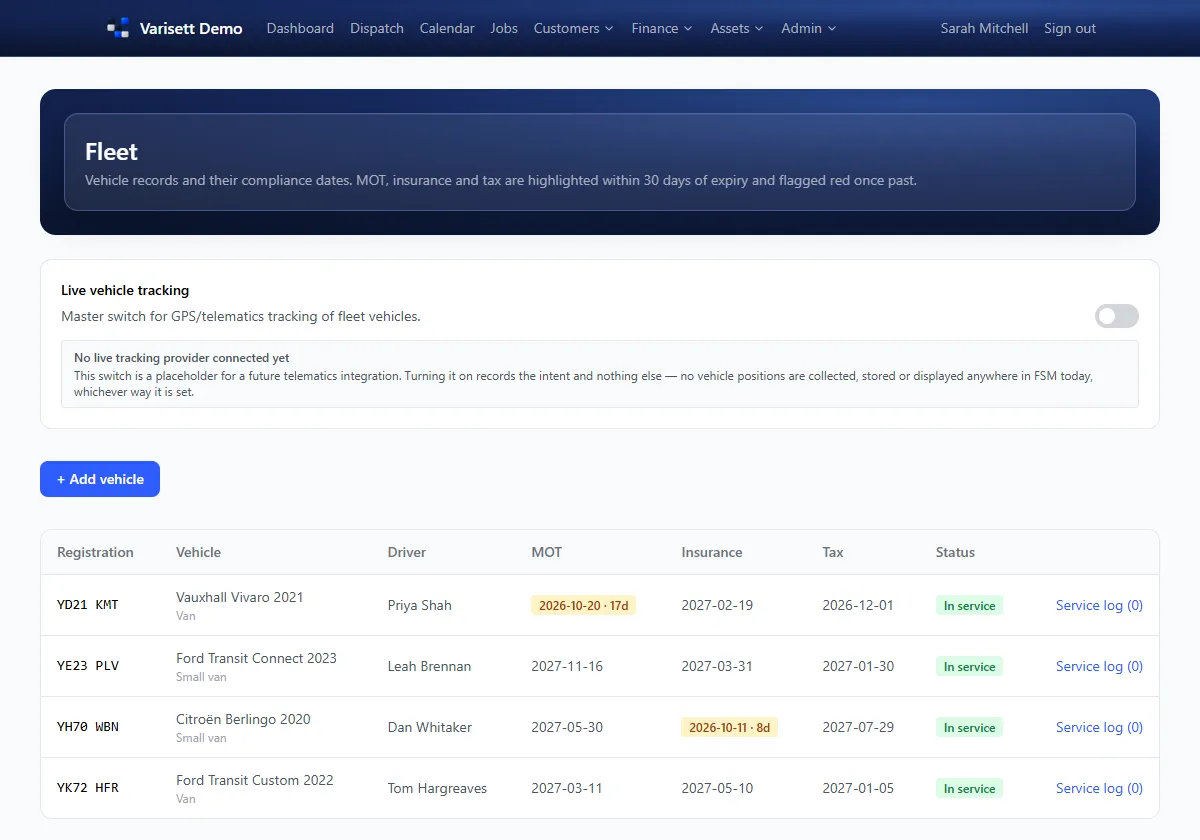Click driver Priya Shah
The image size is (1200, 840).
coord(420,605)
